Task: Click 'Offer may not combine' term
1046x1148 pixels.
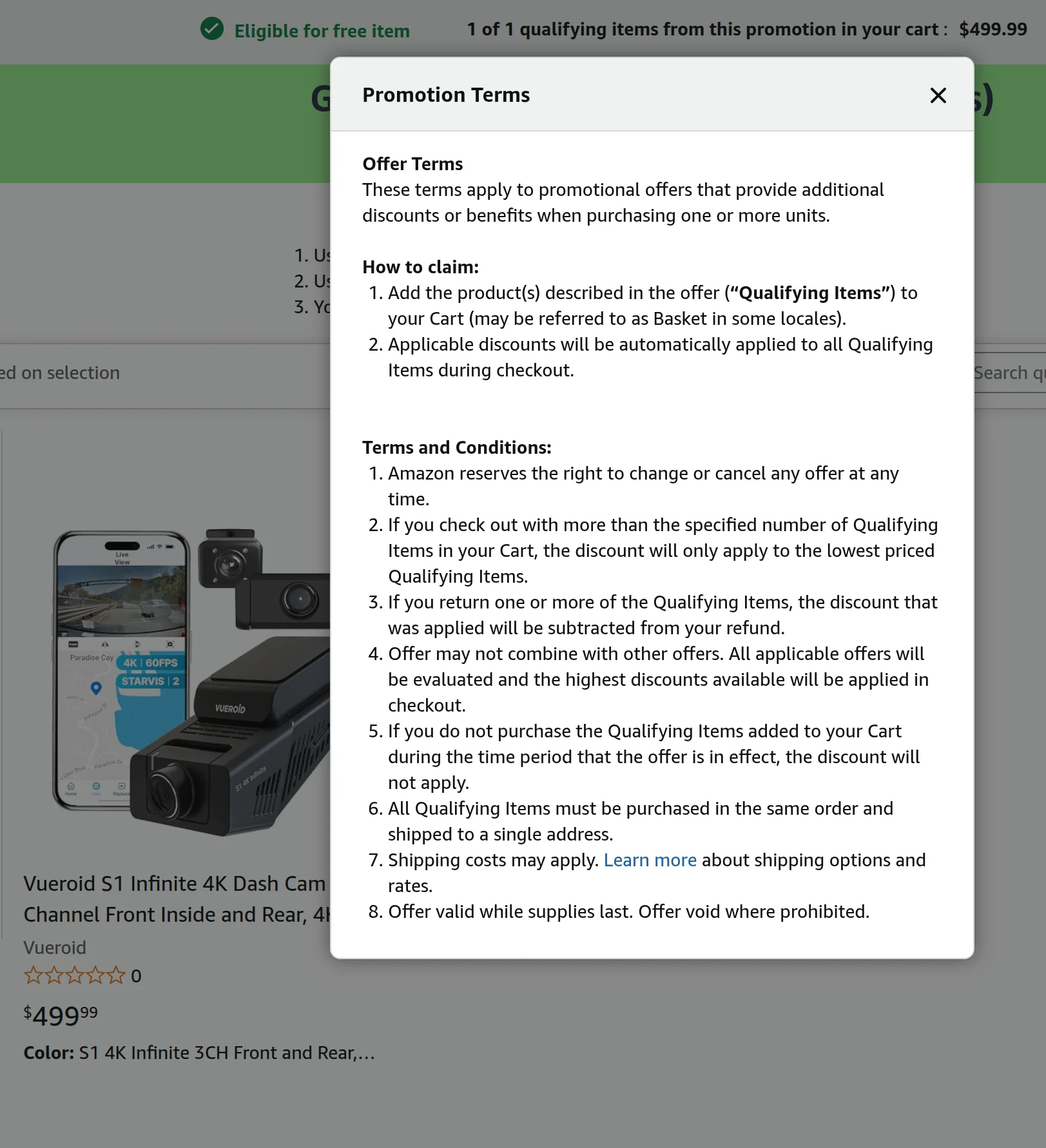Action: [658, 679]
